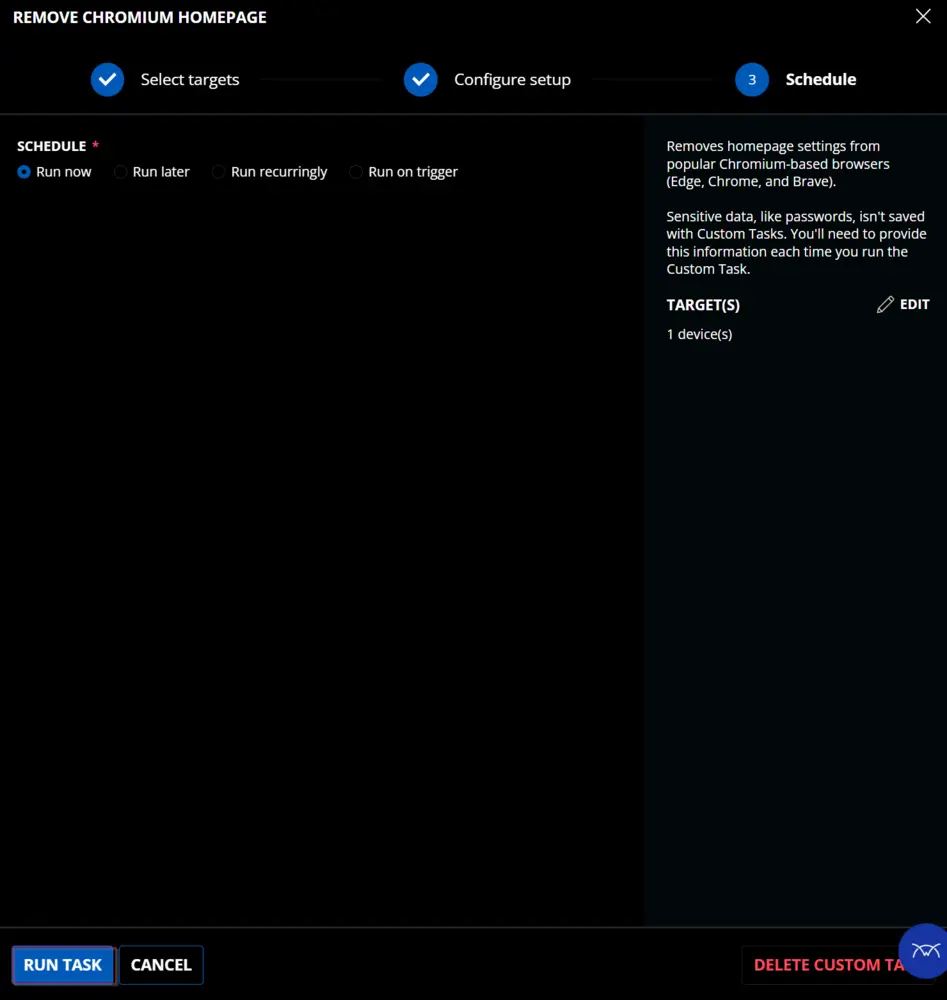Select the Run now radio option
The width and height of the screenshot is (947, 1000).
pyautogui.click(x=24, y=172)
